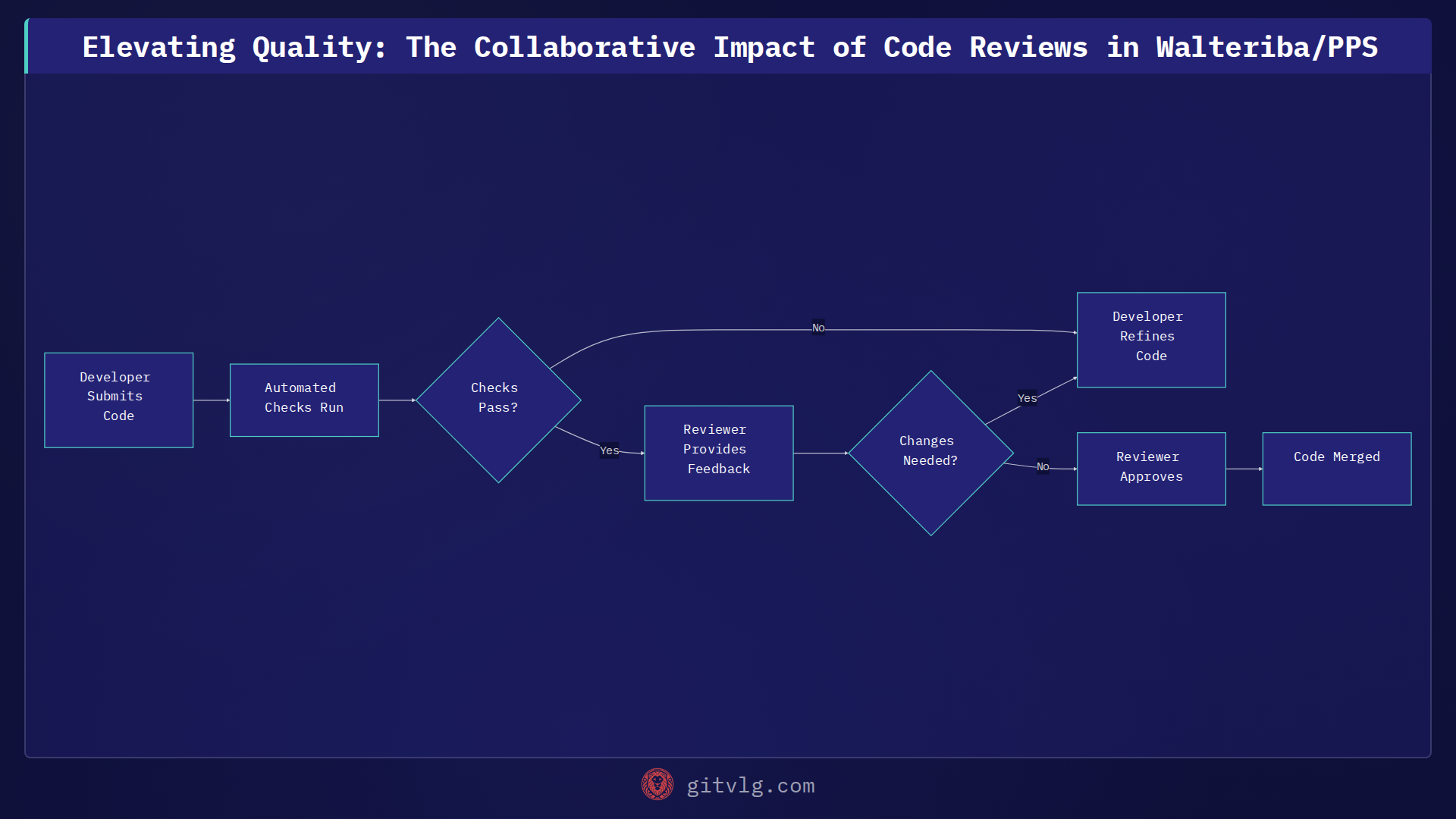Click the Yes label toward Reviewer Provides Feedback
The image size is (1456, 819).
pyautogui.click(x=610, y=450)
